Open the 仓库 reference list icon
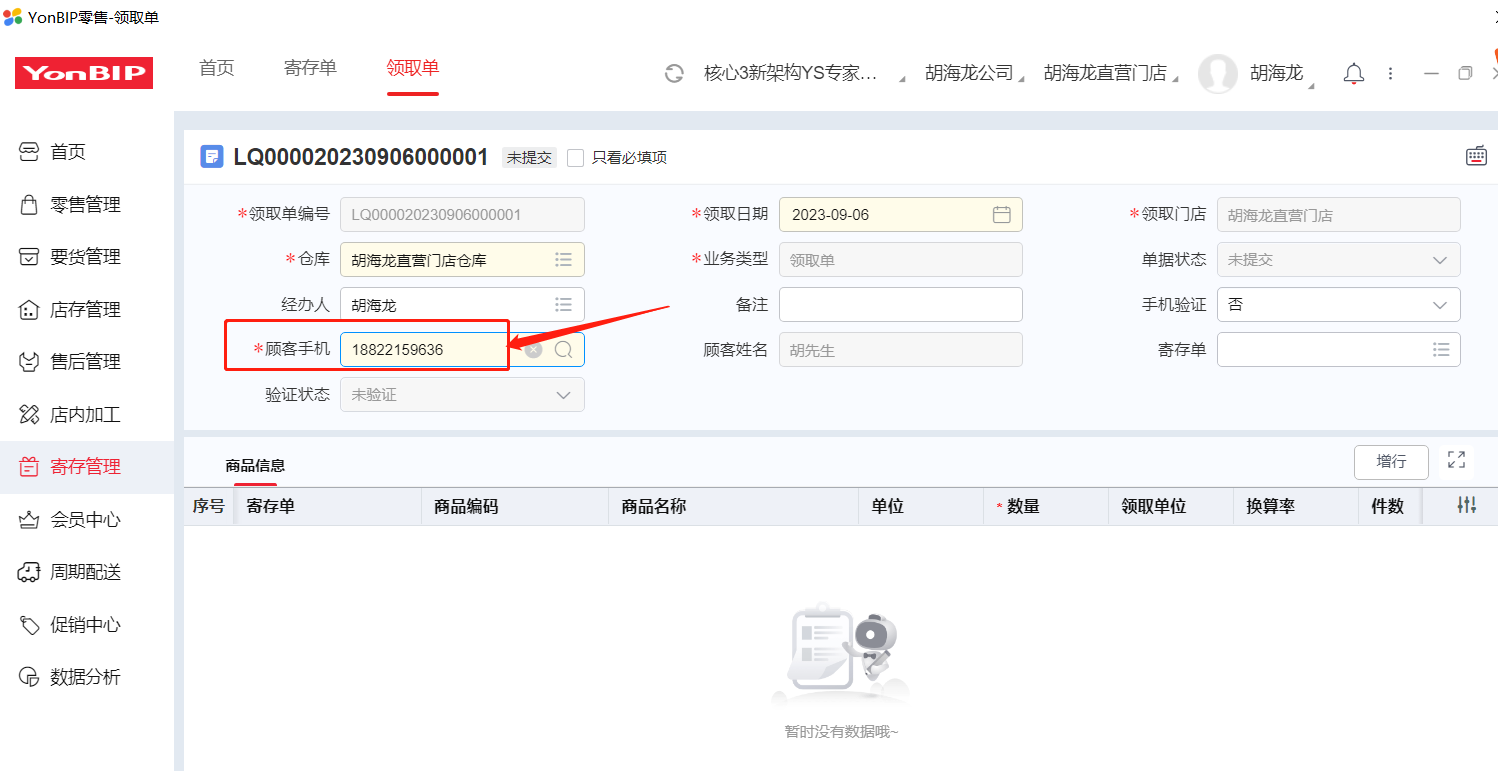The height and width of the screenshot is (771, 1498). pyautogui.click(x=564, y=260)
